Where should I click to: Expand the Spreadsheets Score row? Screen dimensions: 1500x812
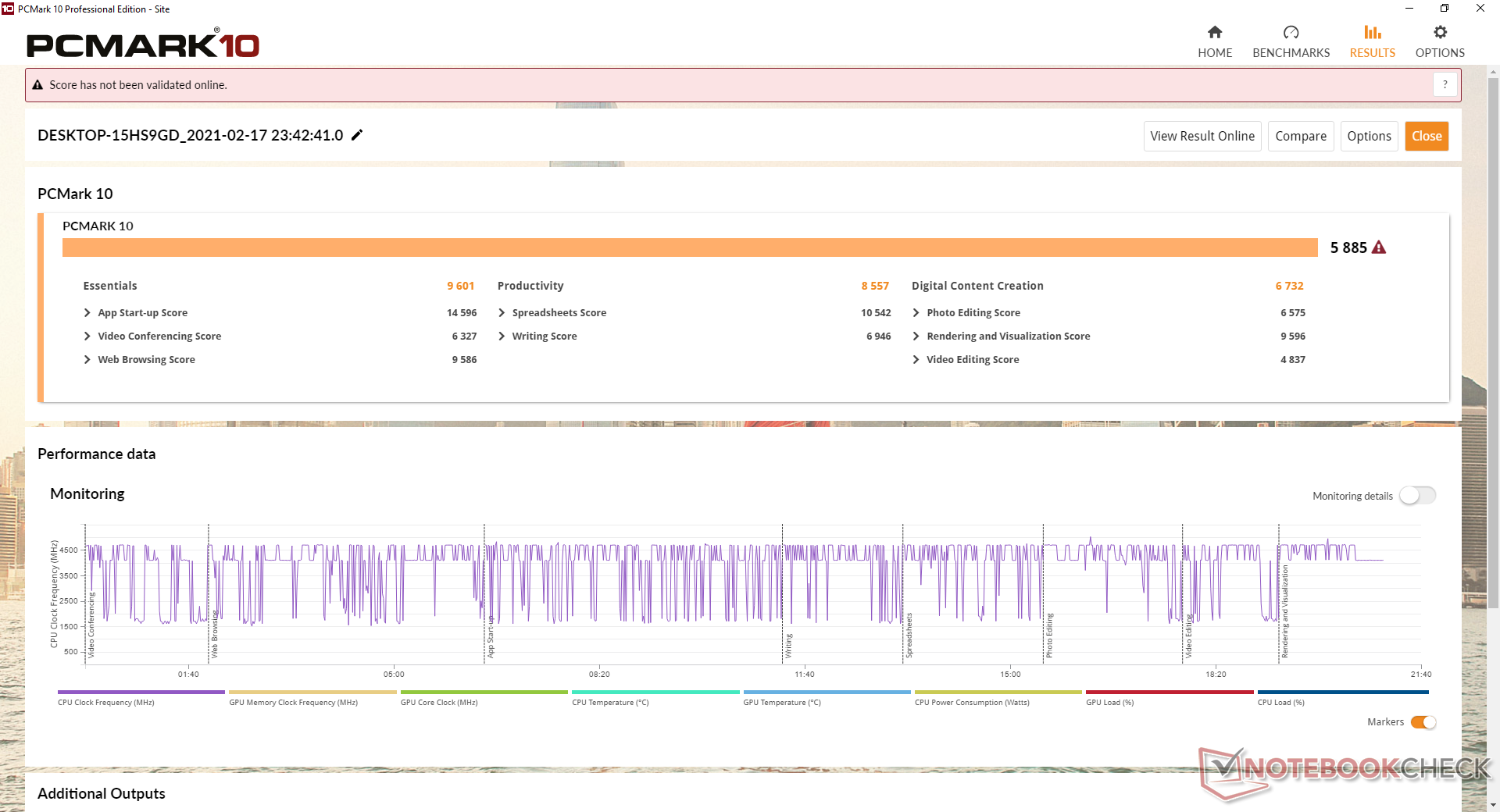coord(502,313)
